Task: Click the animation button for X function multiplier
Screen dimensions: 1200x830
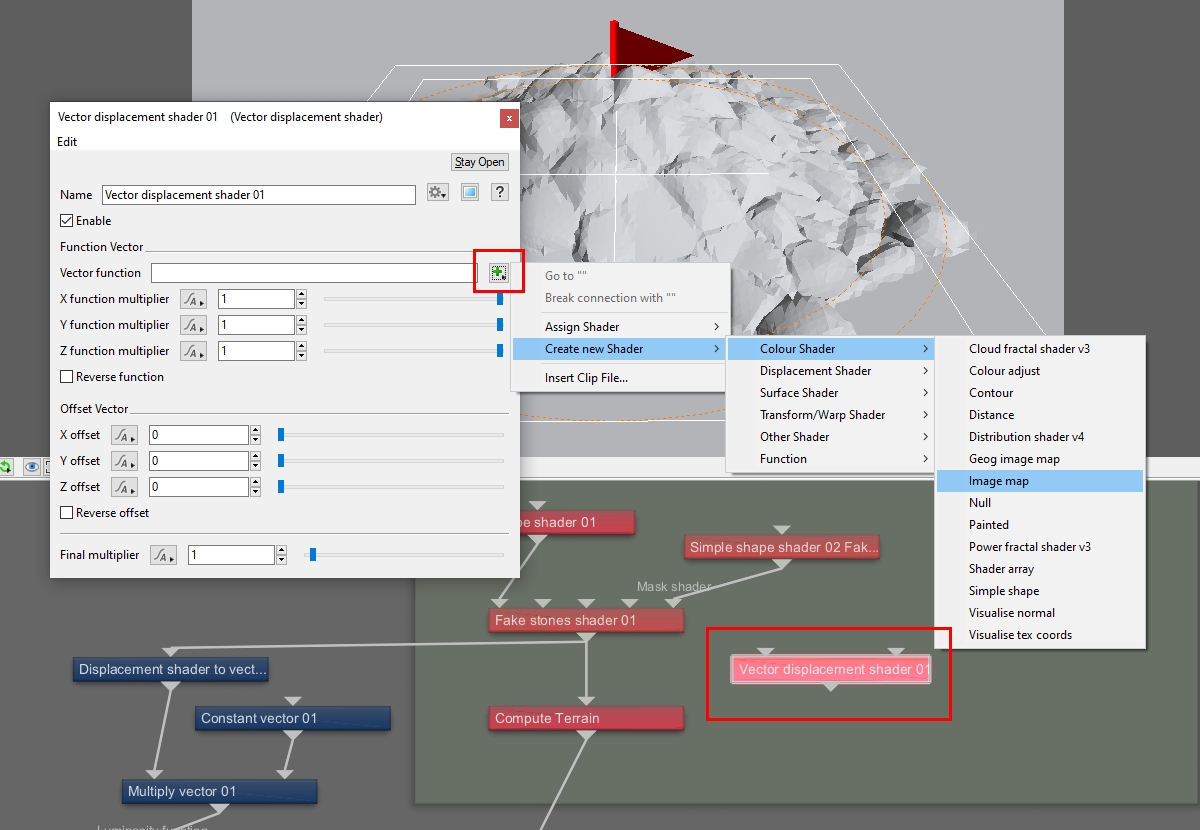Action: pyautogui.click(x=193, y=299)
